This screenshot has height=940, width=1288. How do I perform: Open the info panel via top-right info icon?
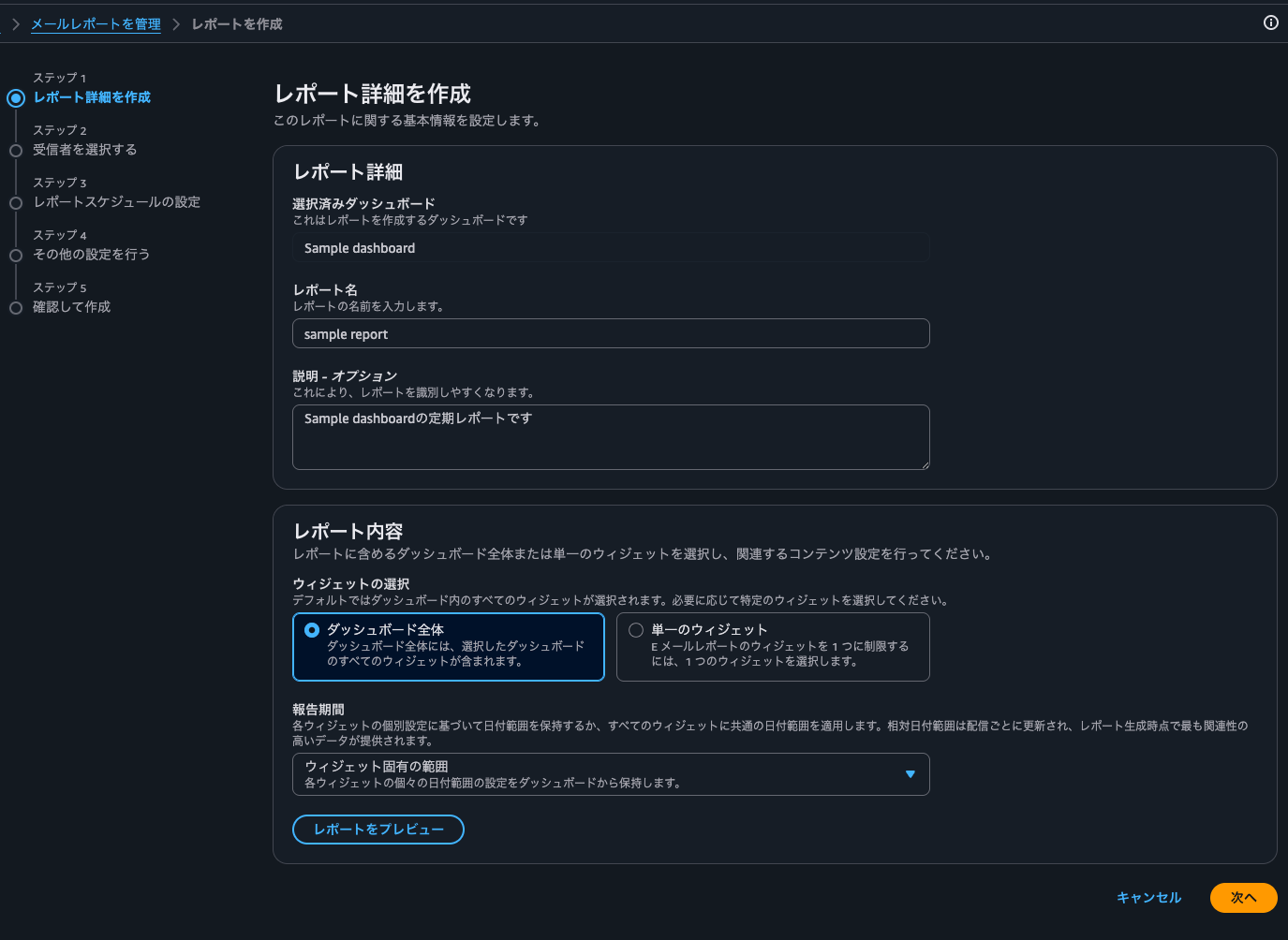pyautogui.click(x=1270, y=22)
